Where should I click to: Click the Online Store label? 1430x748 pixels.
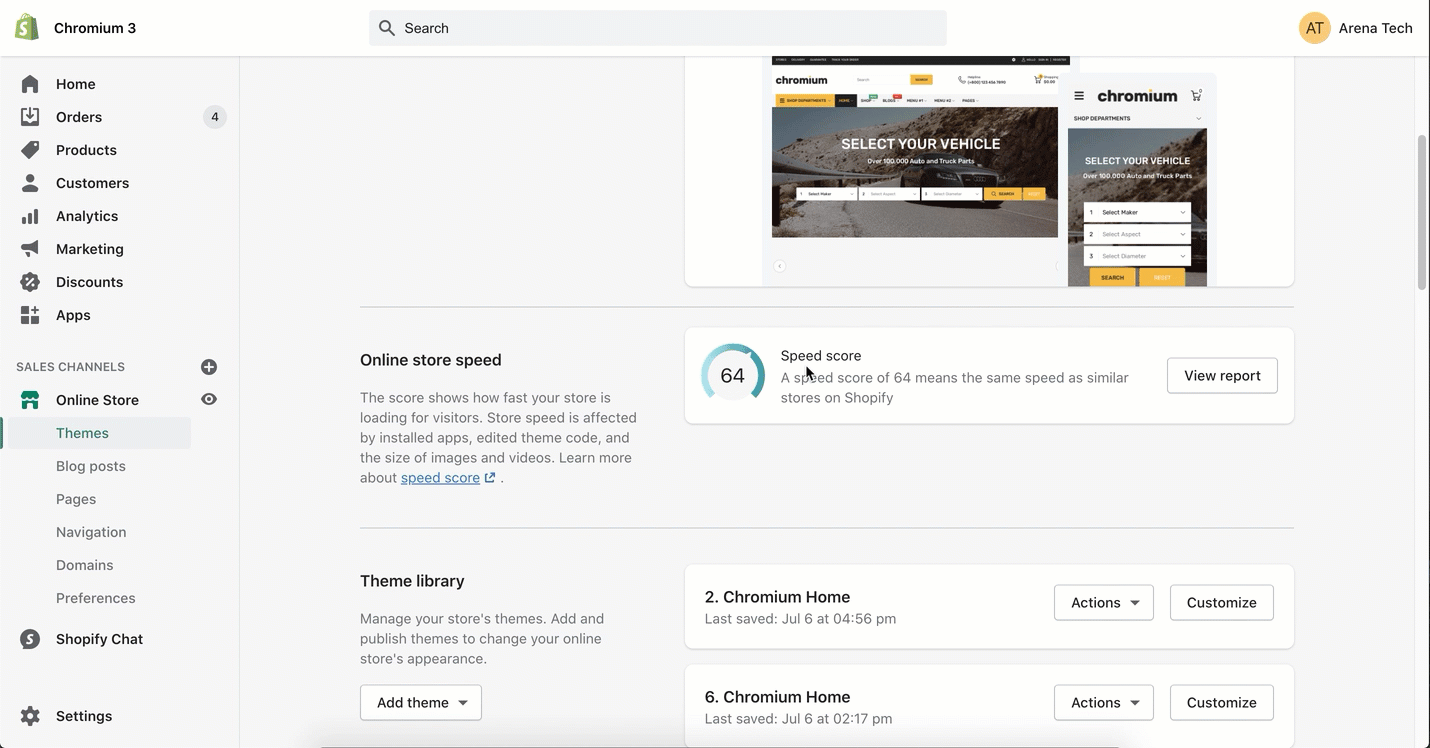(97, 400)
